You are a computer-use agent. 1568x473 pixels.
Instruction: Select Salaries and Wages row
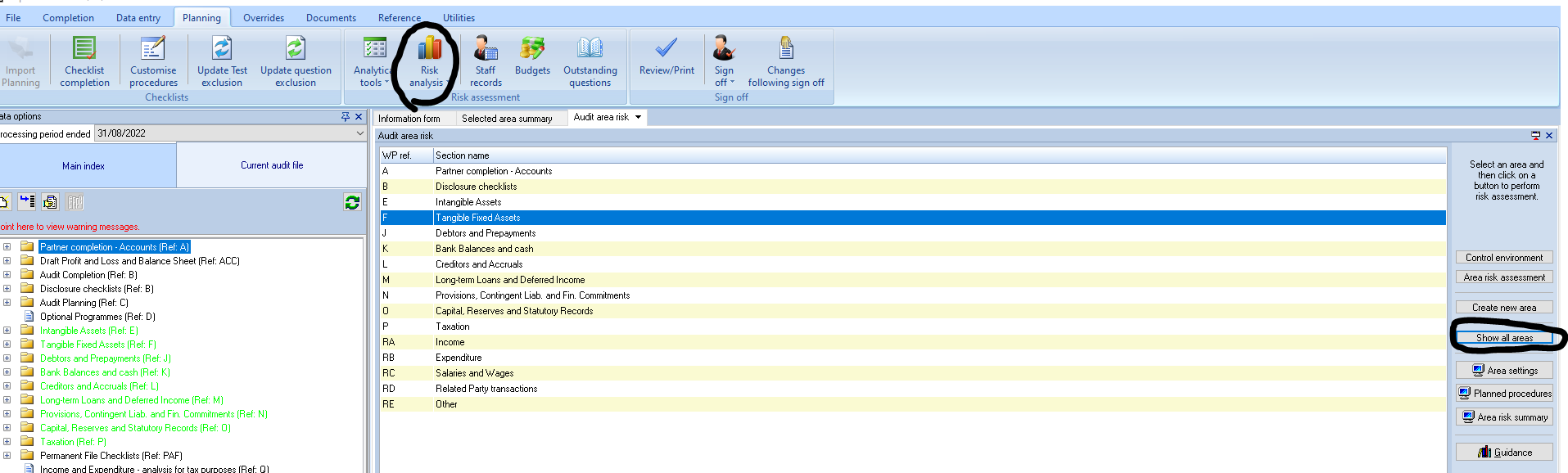click(913, 373)
